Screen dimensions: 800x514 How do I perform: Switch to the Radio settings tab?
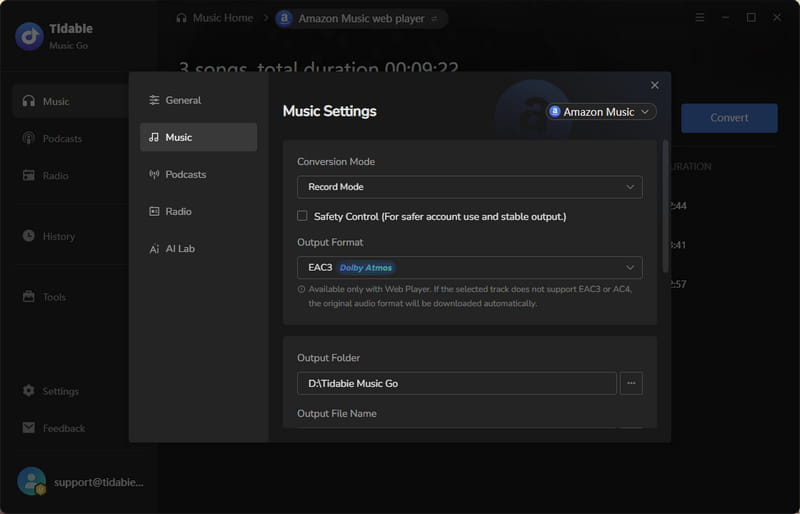pyautogui.click(x=198, y=211)
